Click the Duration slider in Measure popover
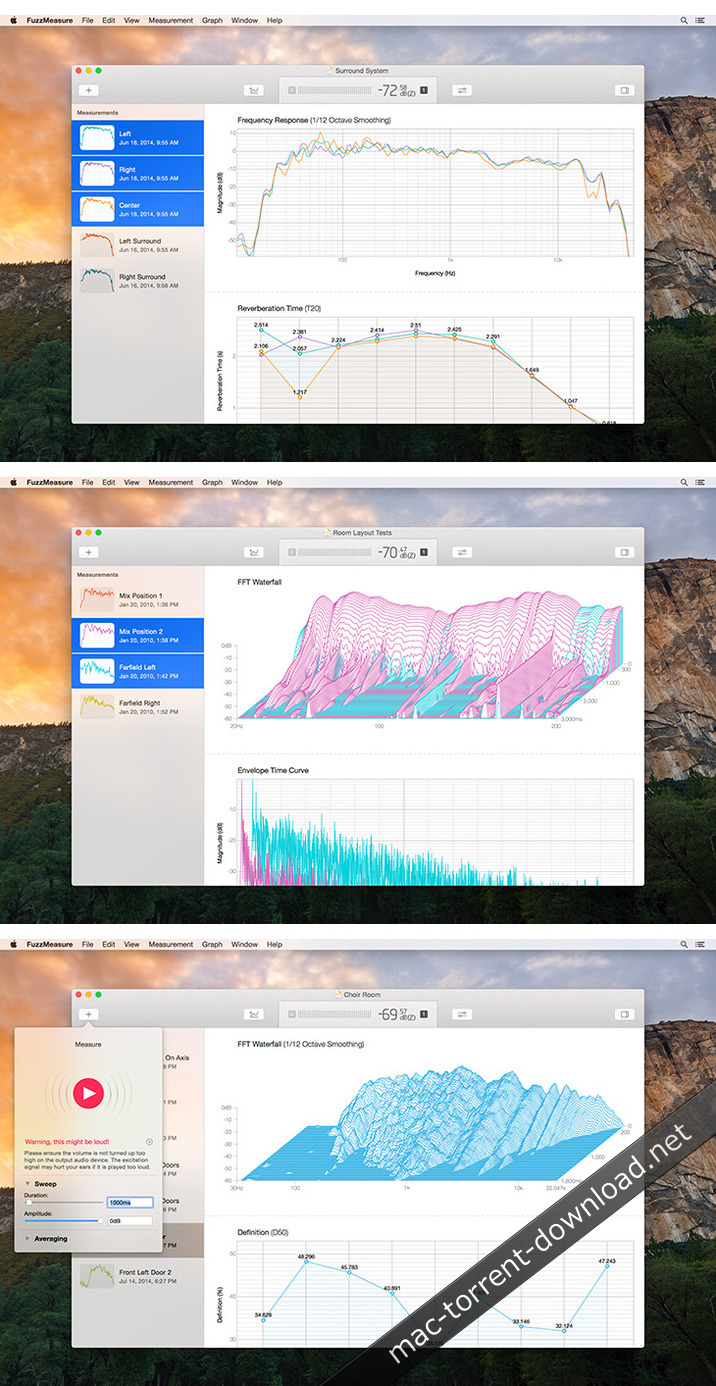 64,1202
